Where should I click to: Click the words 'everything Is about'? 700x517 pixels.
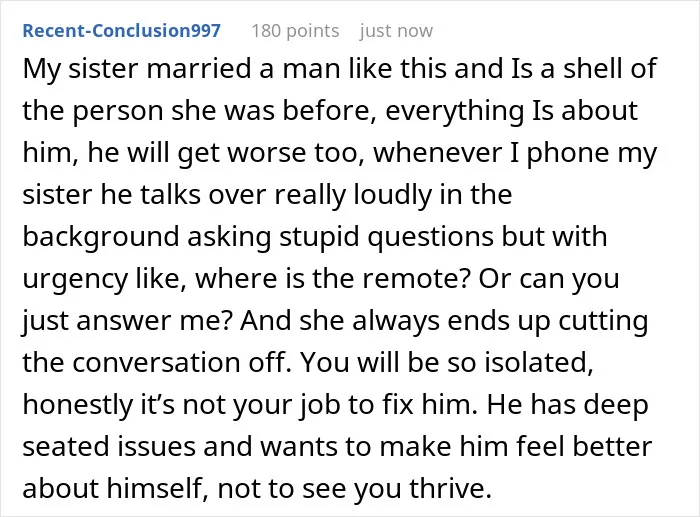(511, 112)
